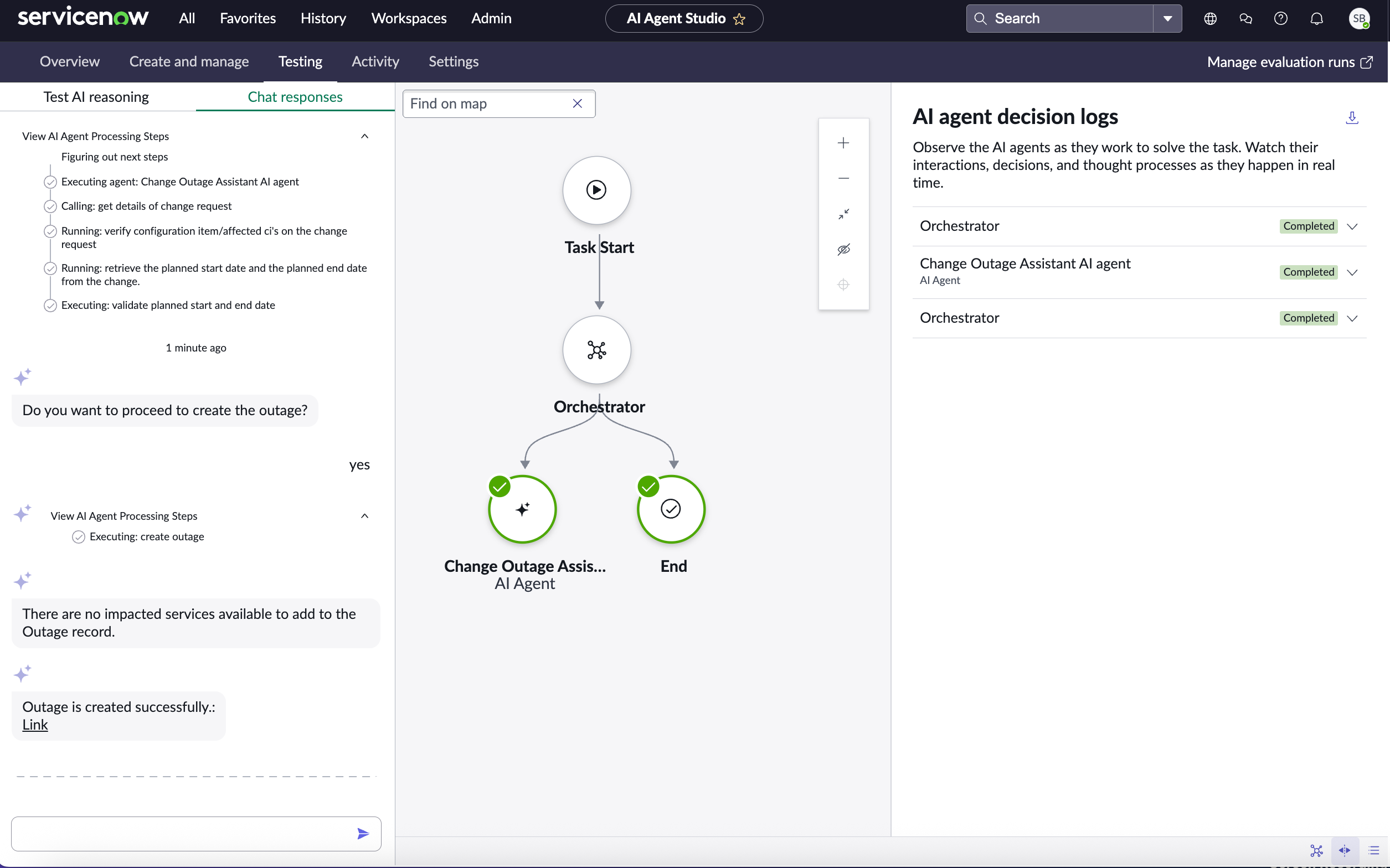Click the Task Start play node
This screenshot has height=868, width=1390.
point(596,190)
